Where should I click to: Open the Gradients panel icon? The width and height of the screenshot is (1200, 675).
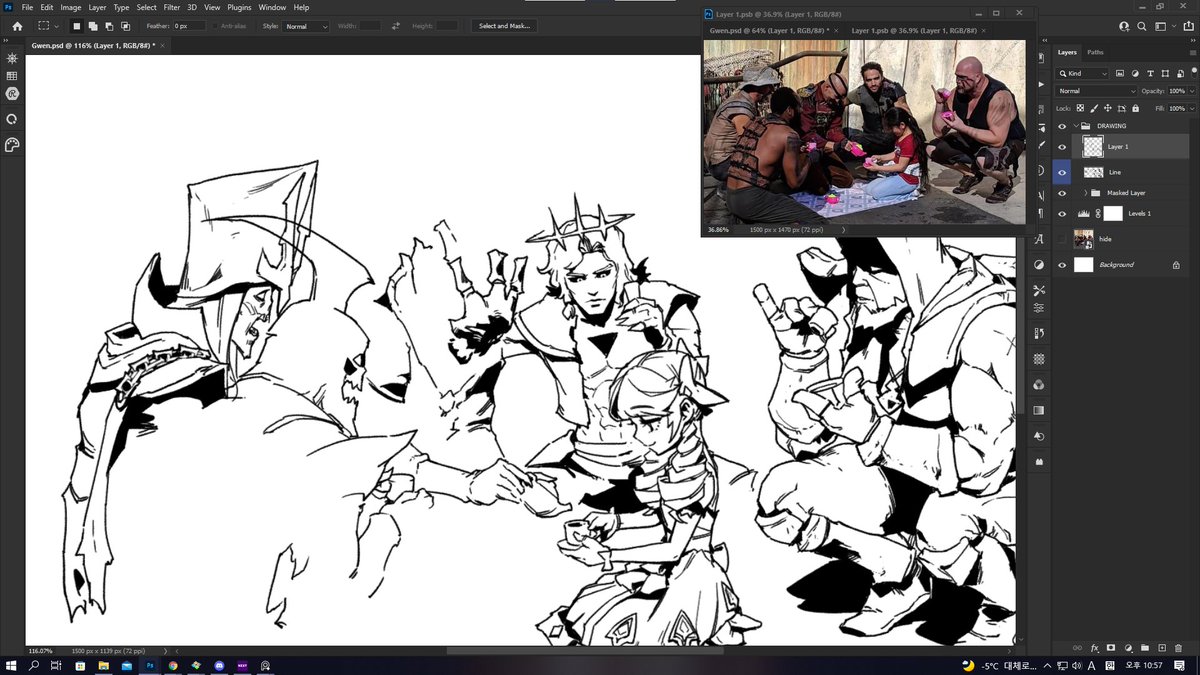point(1039,410)
